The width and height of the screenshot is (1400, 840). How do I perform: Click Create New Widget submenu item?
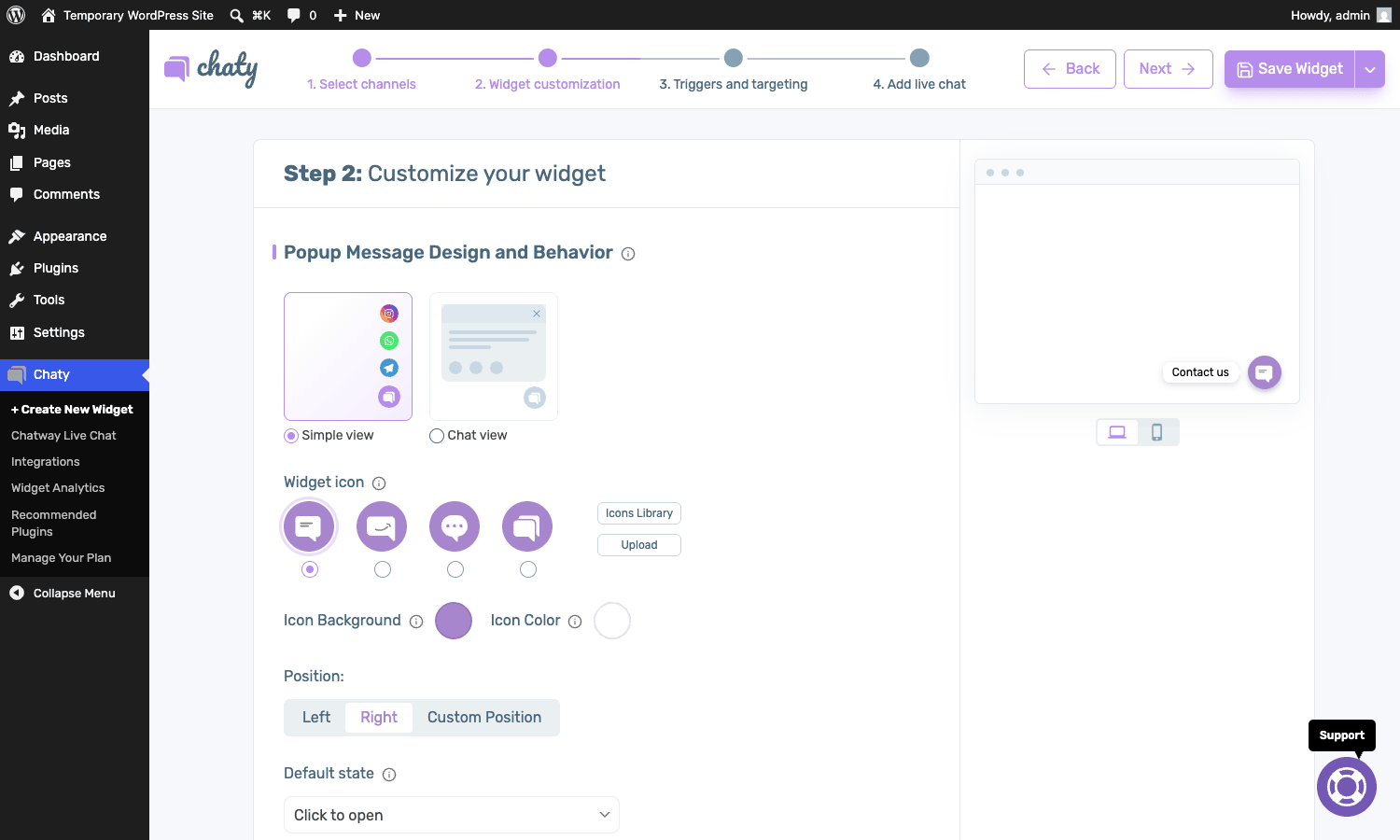pyautogui.click(x=72, y=410)
